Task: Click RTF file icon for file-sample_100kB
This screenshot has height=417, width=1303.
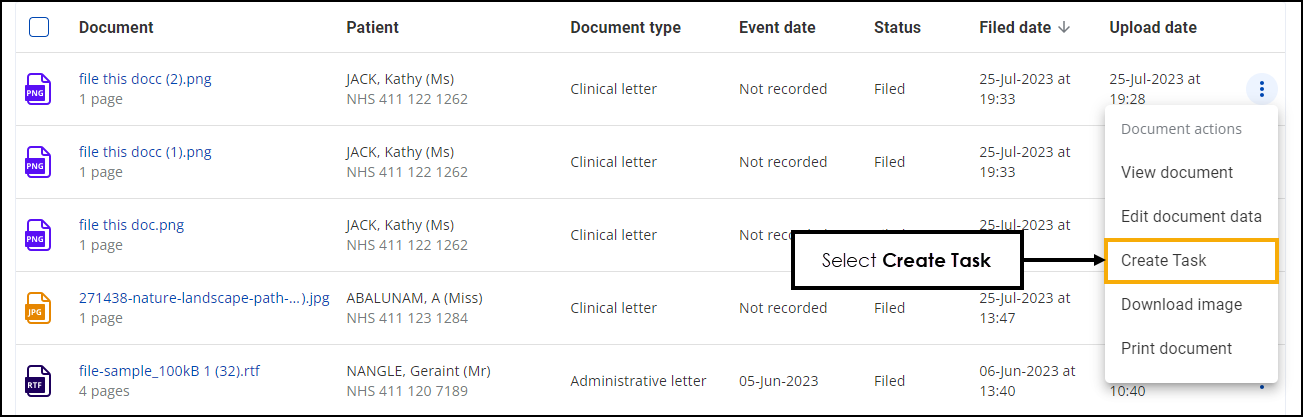Action: point(37,381)
